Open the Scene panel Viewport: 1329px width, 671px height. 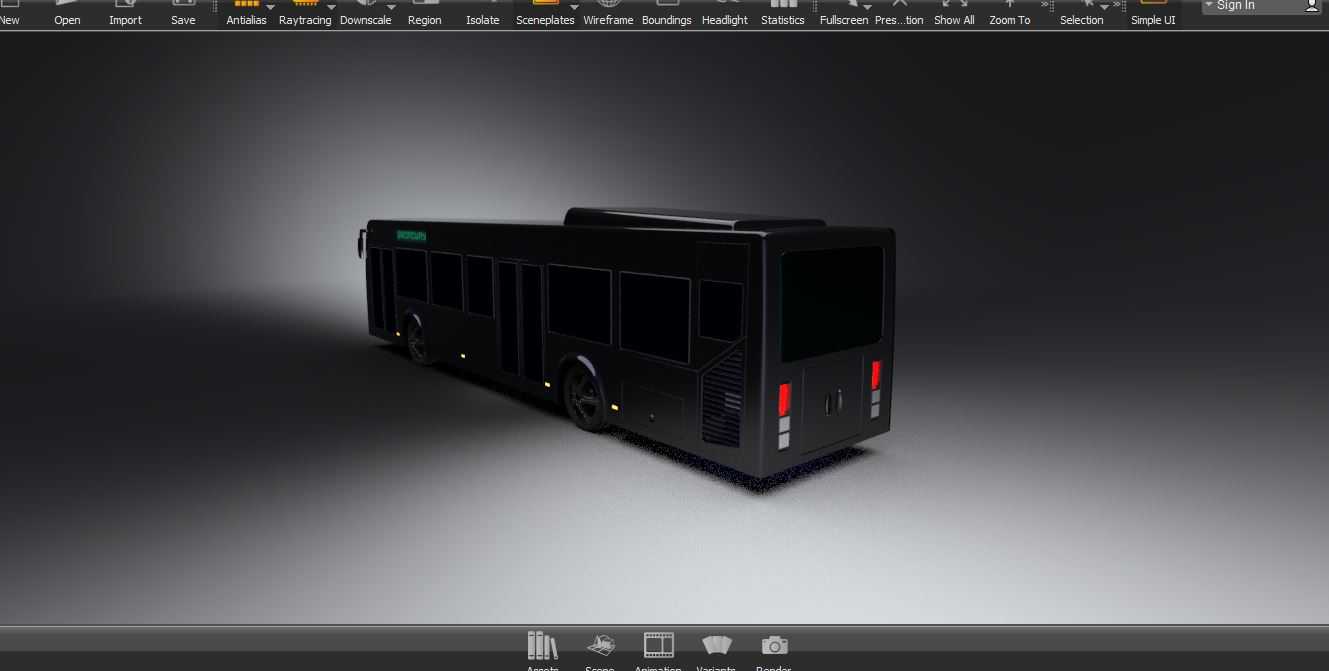(x=600, y=651)
